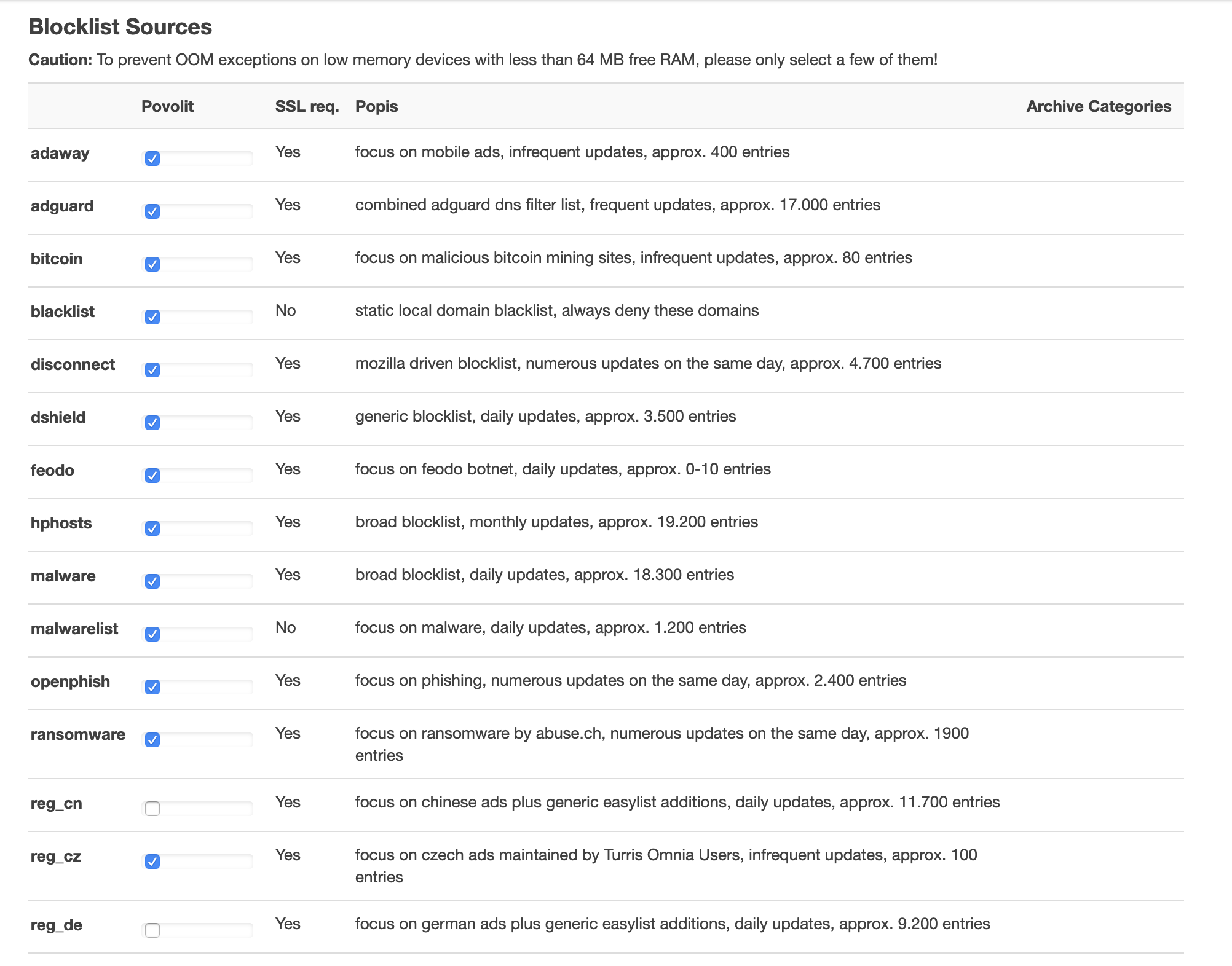Enable the reg_cn blocklist checkbox

tap(152, 809)
